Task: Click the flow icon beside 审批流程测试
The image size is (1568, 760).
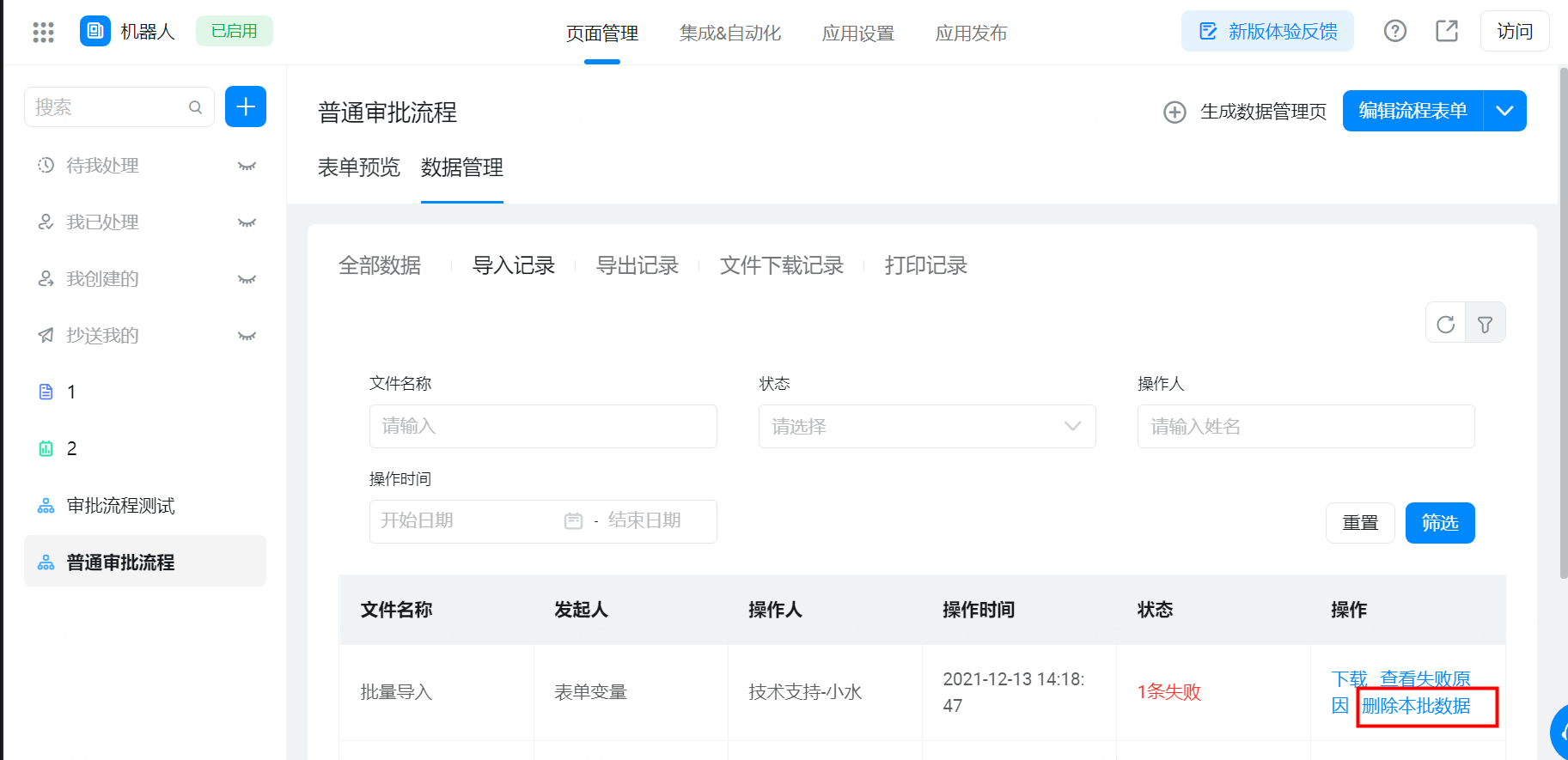Action: click(x=46, y=506)
